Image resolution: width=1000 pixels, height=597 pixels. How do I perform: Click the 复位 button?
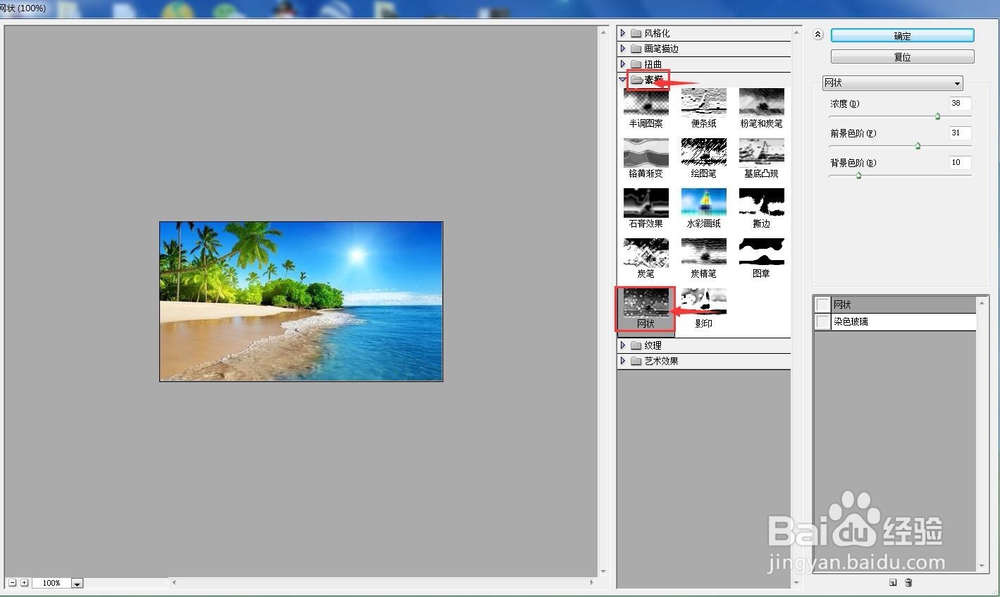click(x=902, y=57)
